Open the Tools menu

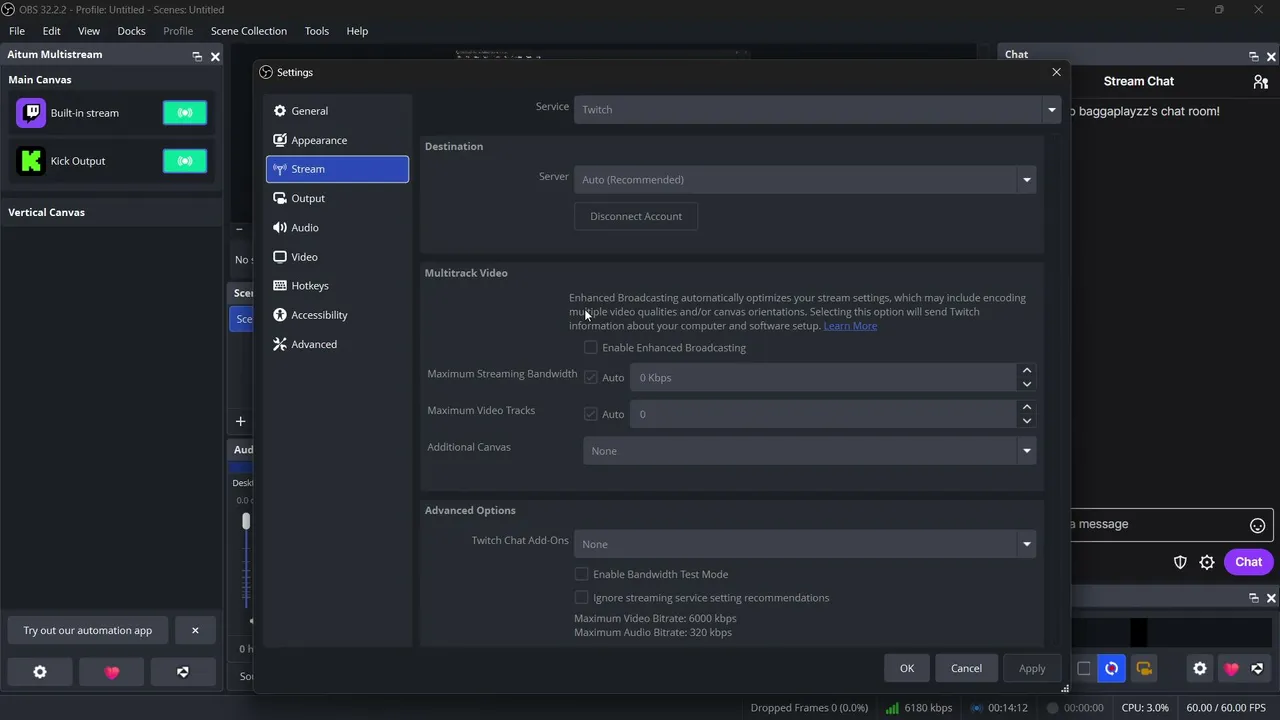(317, 31)
